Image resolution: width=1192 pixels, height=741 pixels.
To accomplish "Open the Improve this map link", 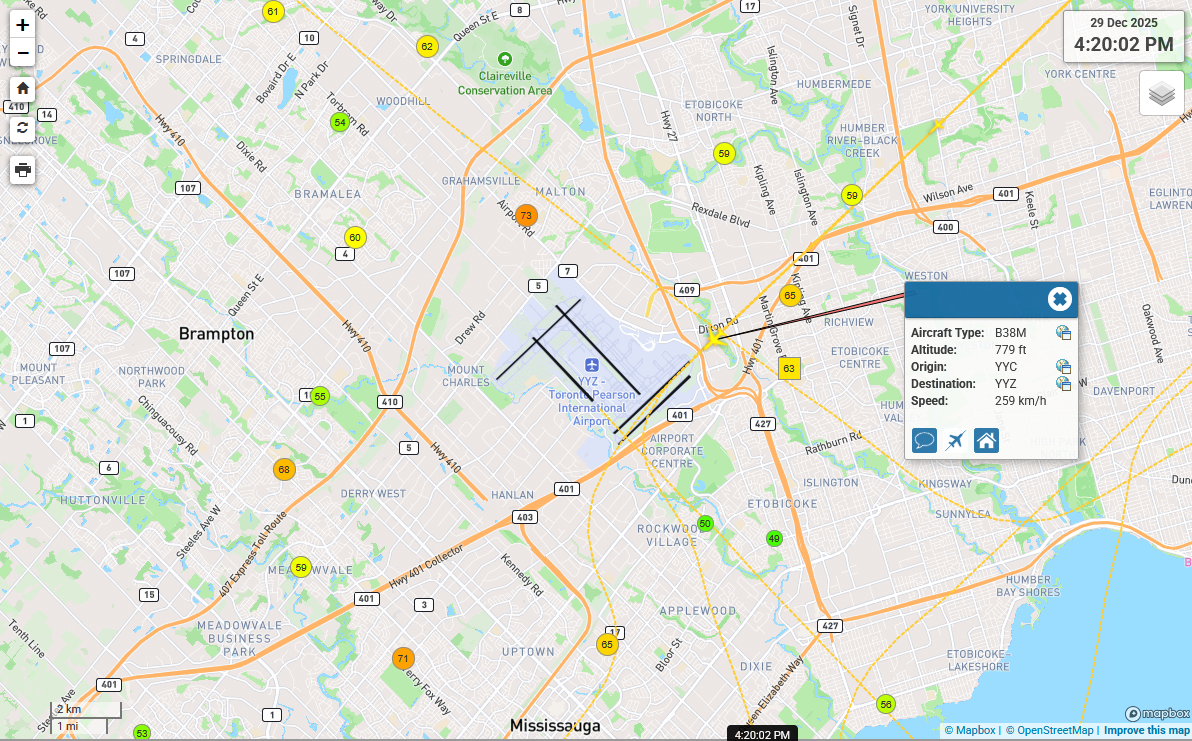I will (x=1146, y=730).
